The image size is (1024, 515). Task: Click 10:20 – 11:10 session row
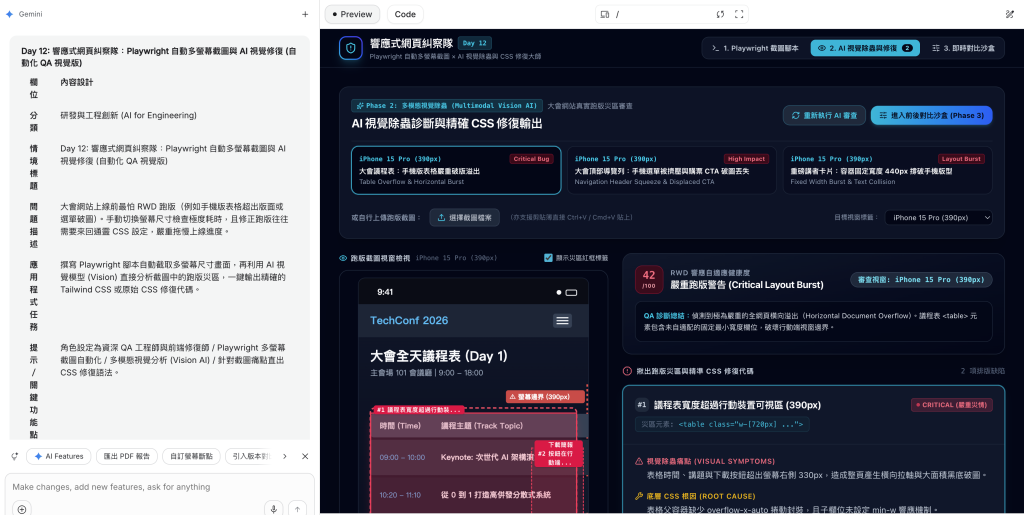(473, 495)
